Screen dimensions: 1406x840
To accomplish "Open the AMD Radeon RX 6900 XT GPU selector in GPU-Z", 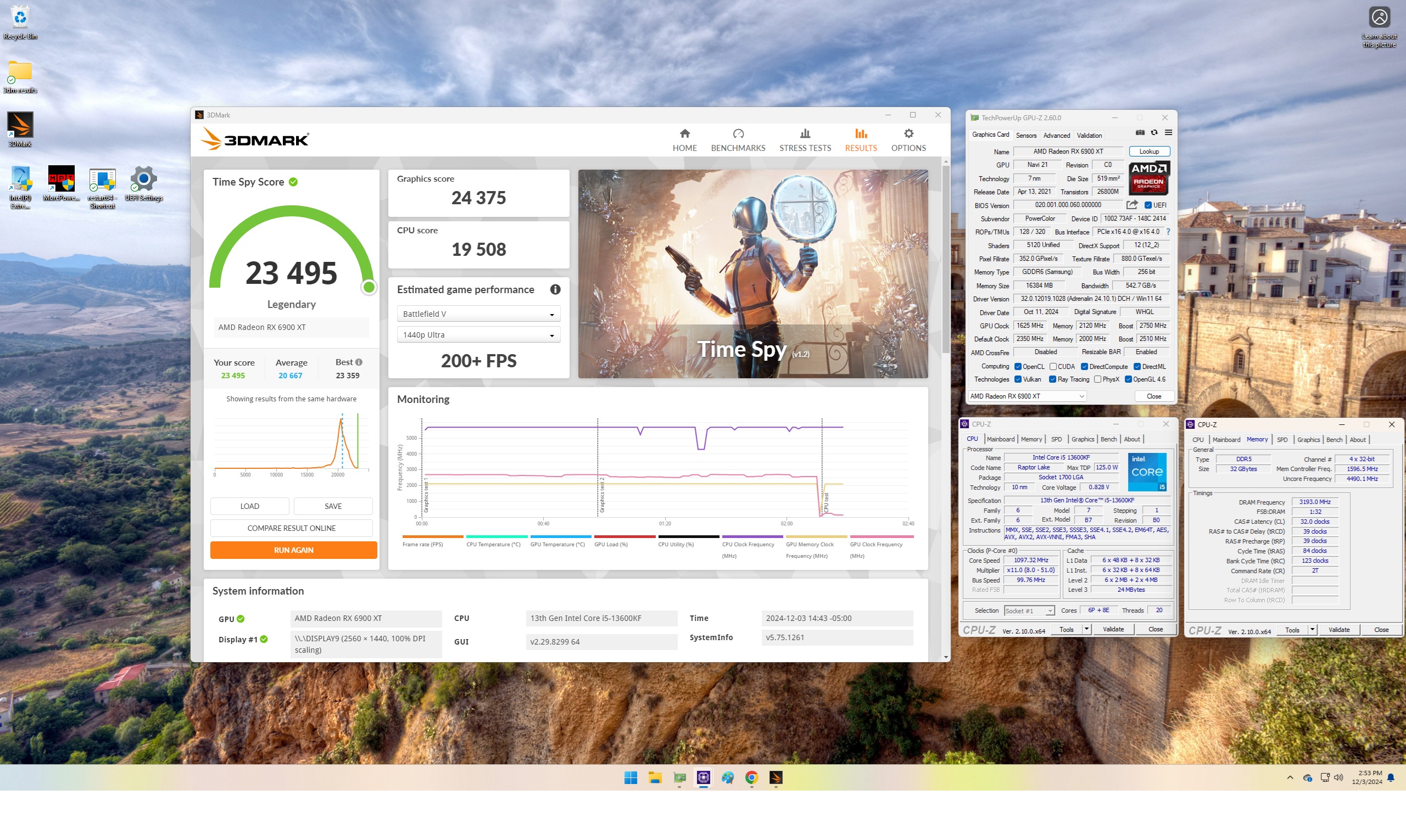I will [1026, 396].
